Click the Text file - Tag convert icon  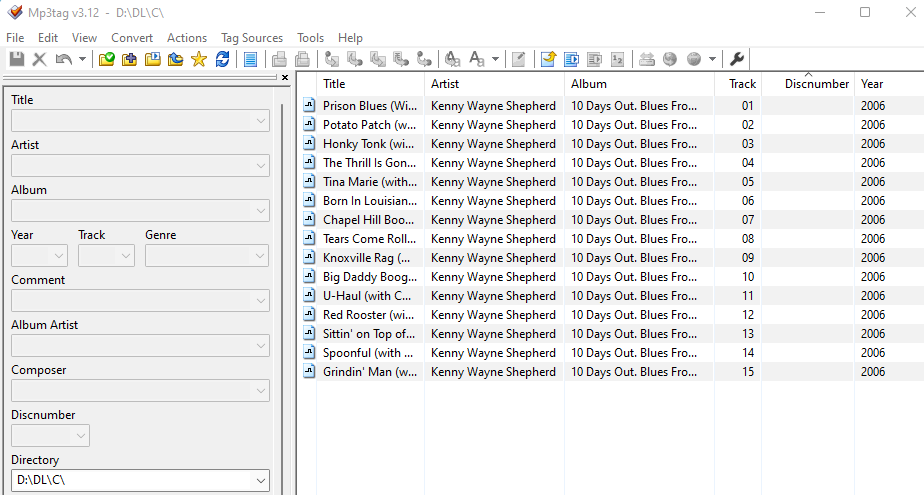coord(401,59)
